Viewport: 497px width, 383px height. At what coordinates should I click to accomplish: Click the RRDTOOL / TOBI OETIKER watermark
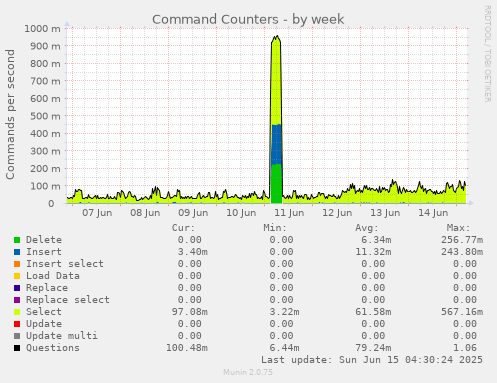(x=487, y=54)
